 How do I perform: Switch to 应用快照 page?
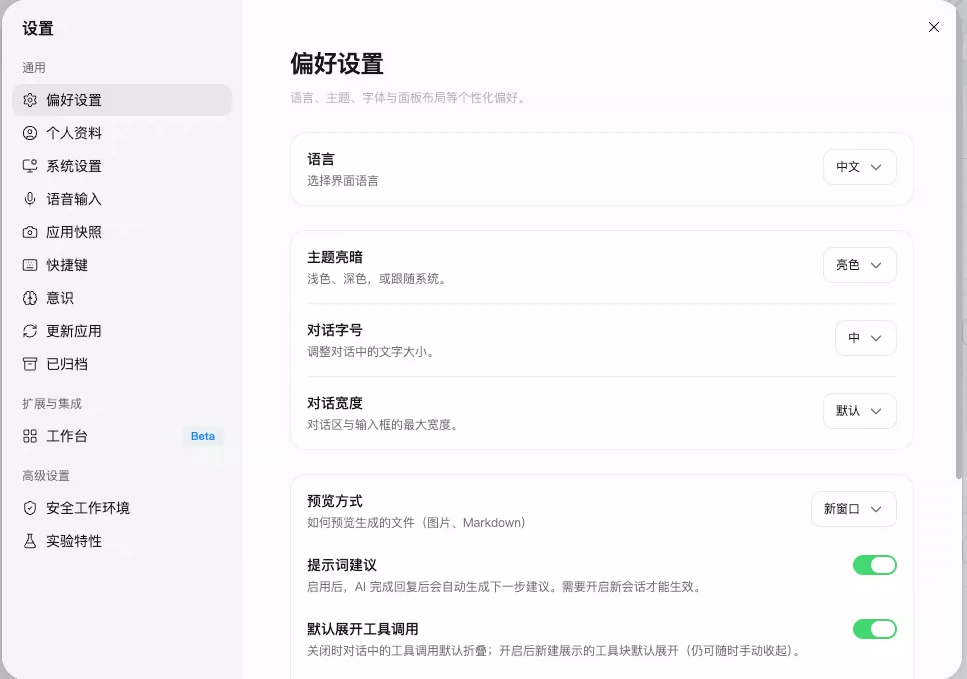click(122, 232)
